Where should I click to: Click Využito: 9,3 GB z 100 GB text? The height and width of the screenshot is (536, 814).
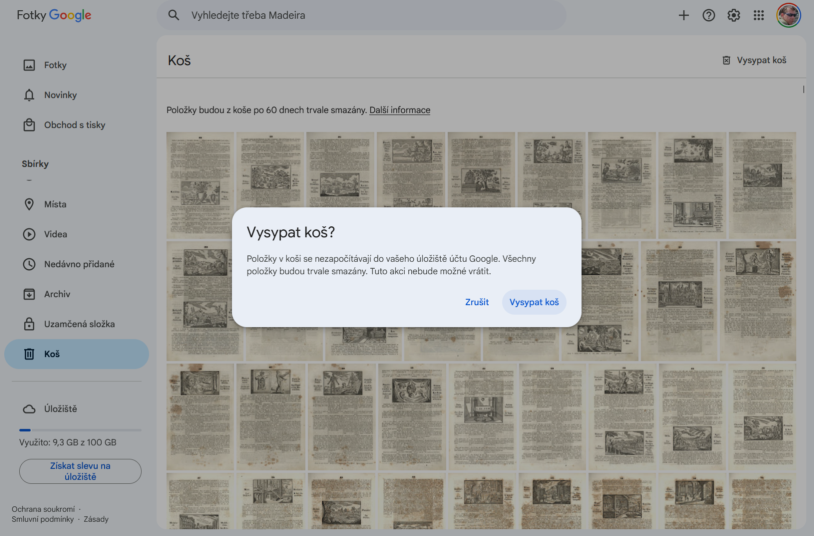click(67, 443)
